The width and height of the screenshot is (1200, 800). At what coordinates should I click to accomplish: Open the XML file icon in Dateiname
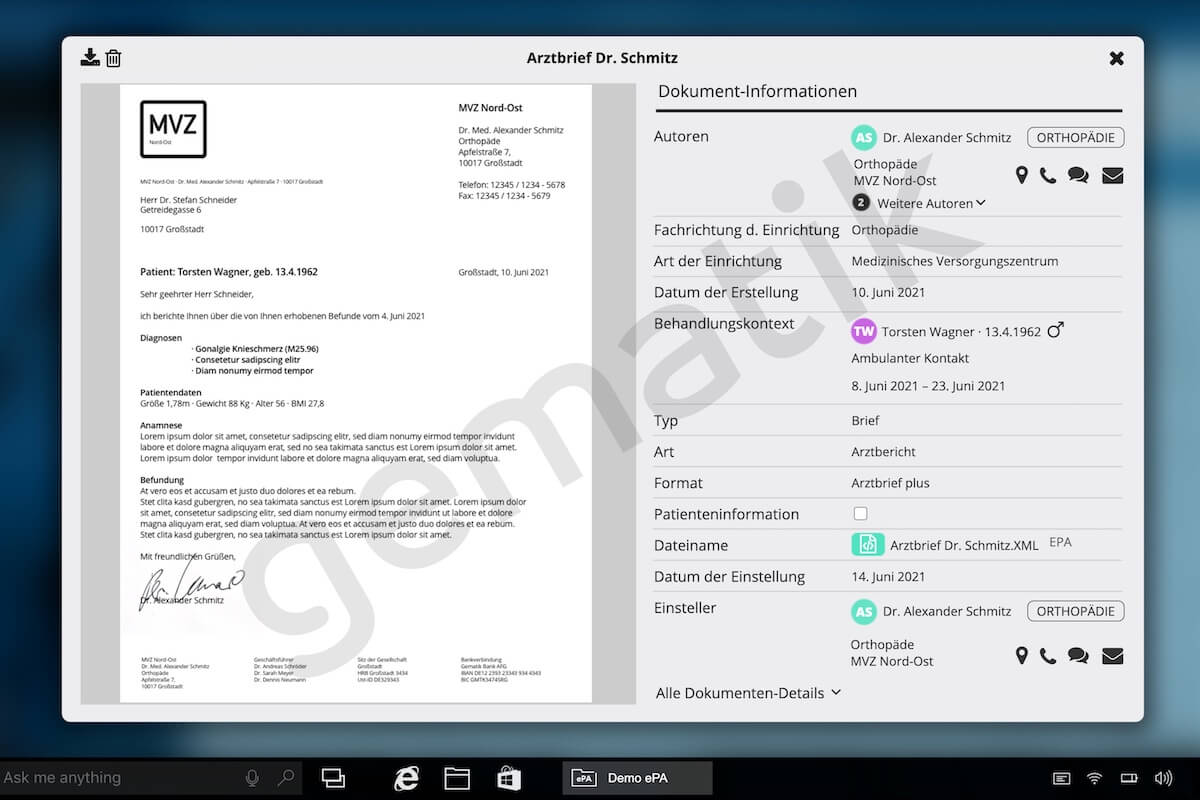868,545
